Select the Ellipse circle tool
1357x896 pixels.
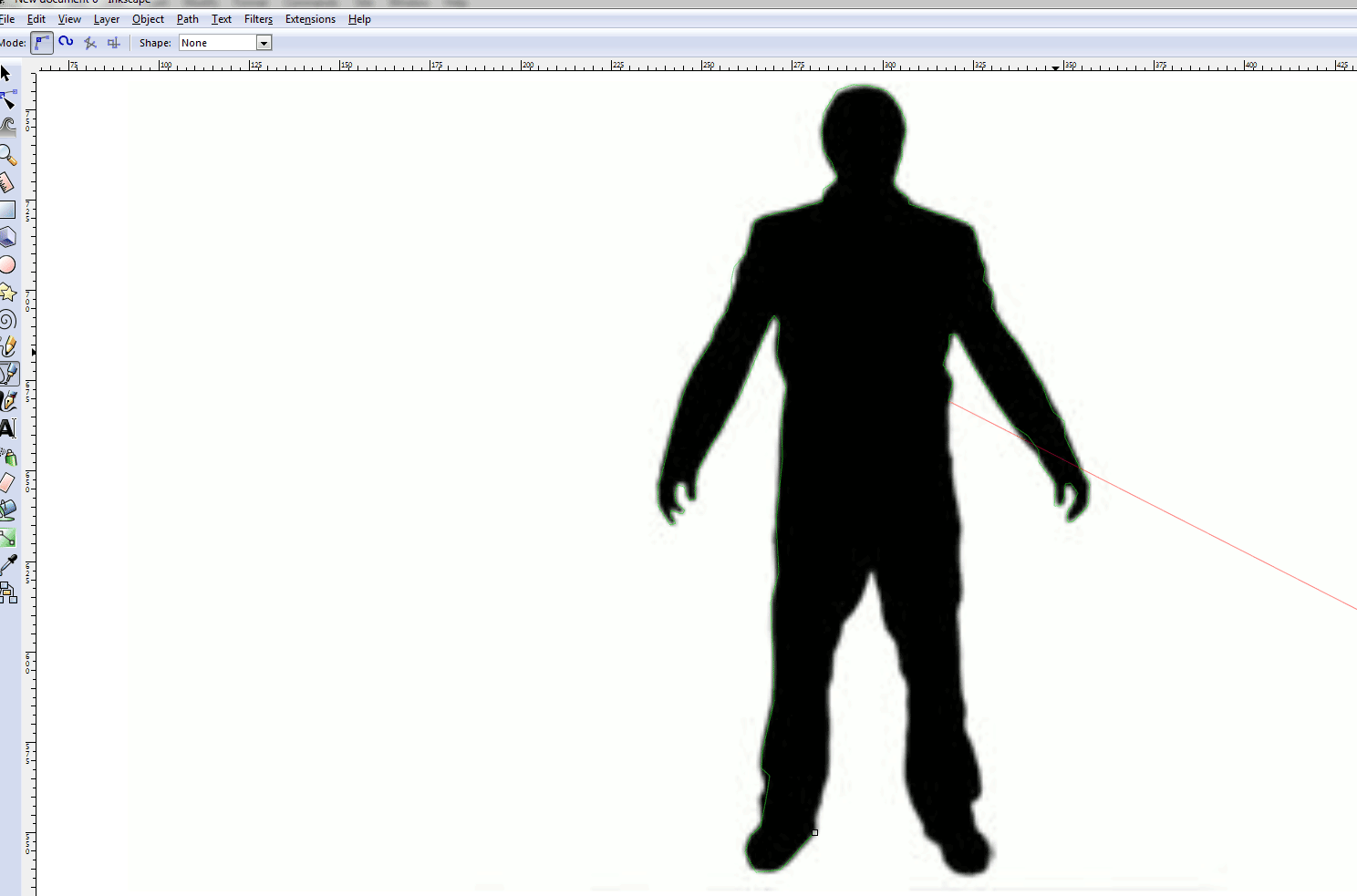(x=7, y=264)
